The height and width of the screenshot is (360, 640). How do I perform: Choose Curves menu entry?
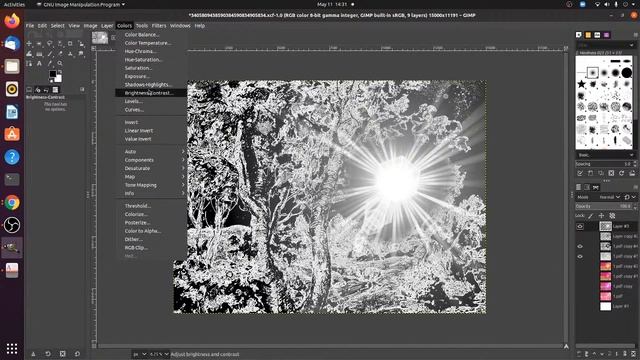click(151, 110)
